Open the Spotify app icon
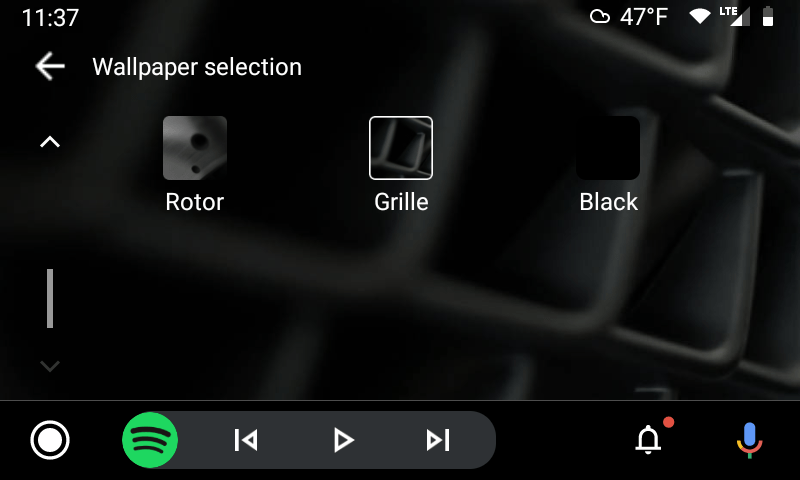 pos(150,440)
